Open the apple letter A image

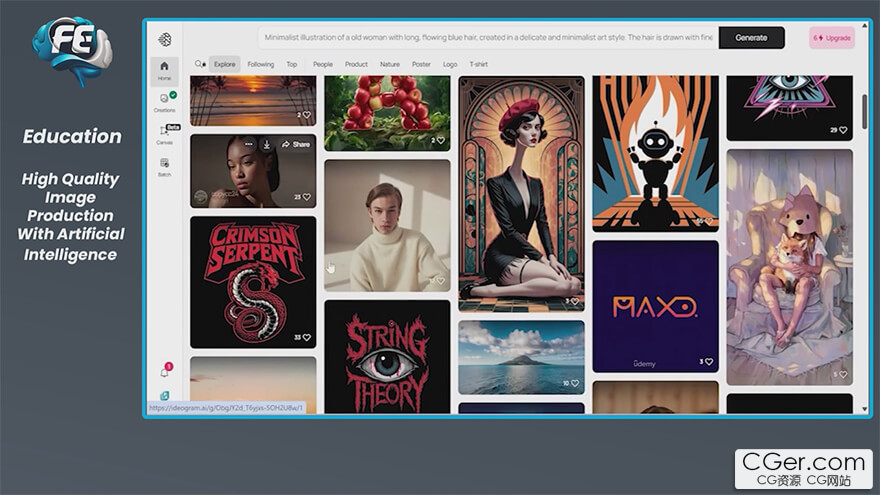pos(387,113)
